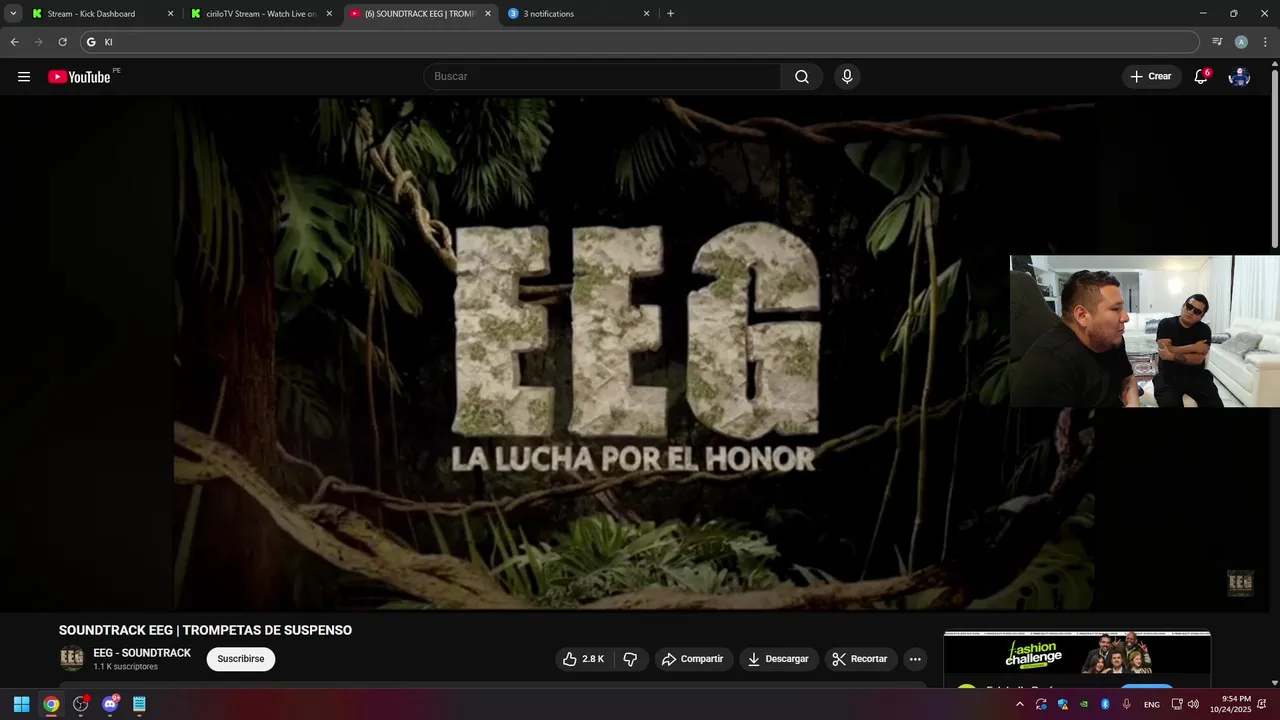
Task: Like the video with 2.8 K likes
Action: click(582, 659)
